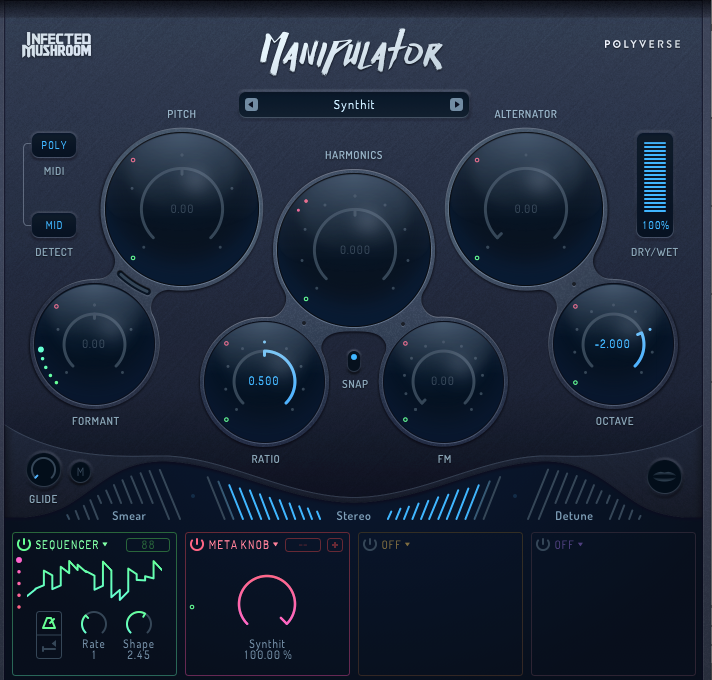Click the Meta Knob plus add button
Image resolution: width=712 pixels, height=680 pixels.
click(x=335, y=545)
